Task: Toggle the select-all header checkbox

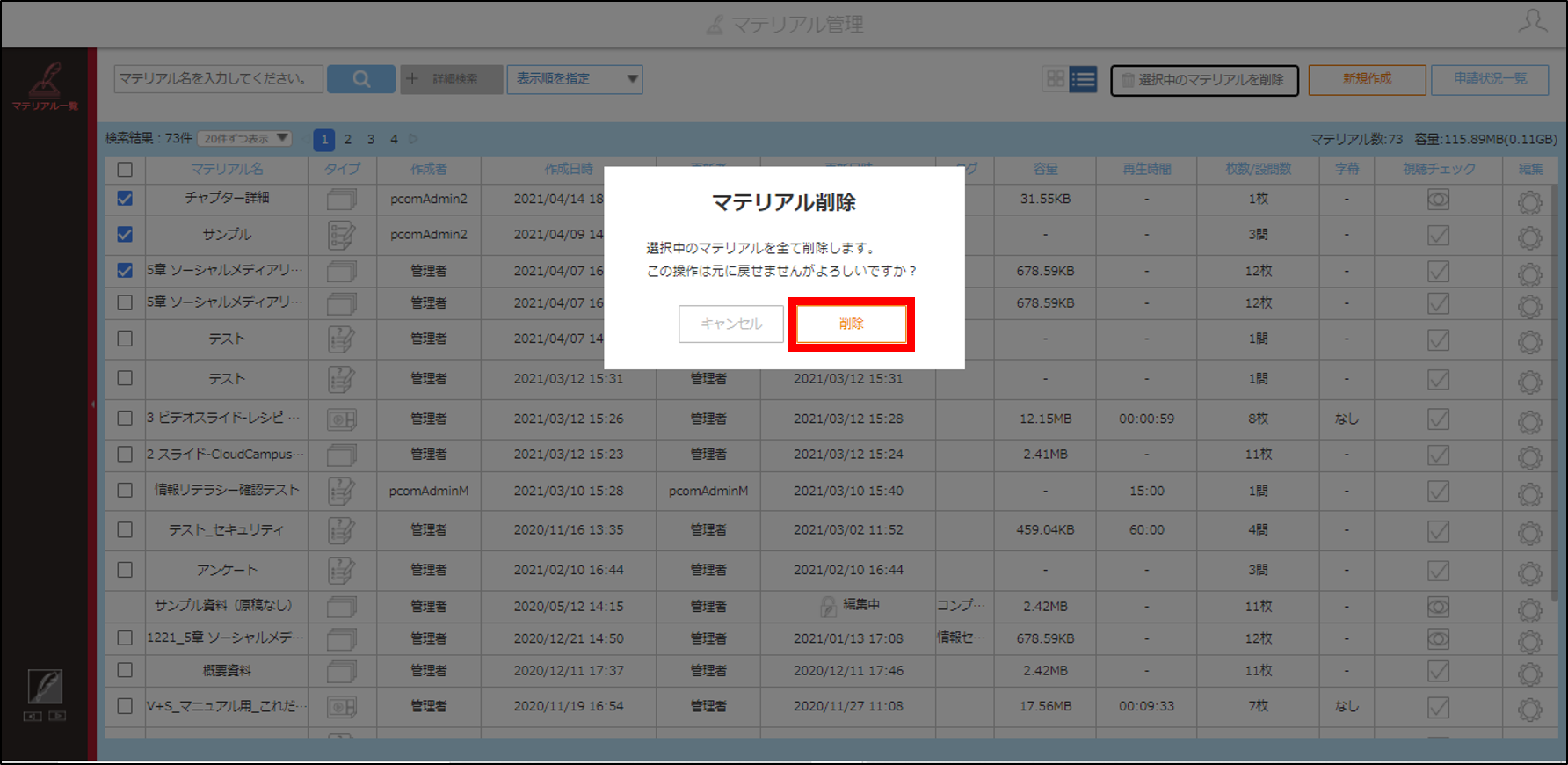Action: coord(125,170)
